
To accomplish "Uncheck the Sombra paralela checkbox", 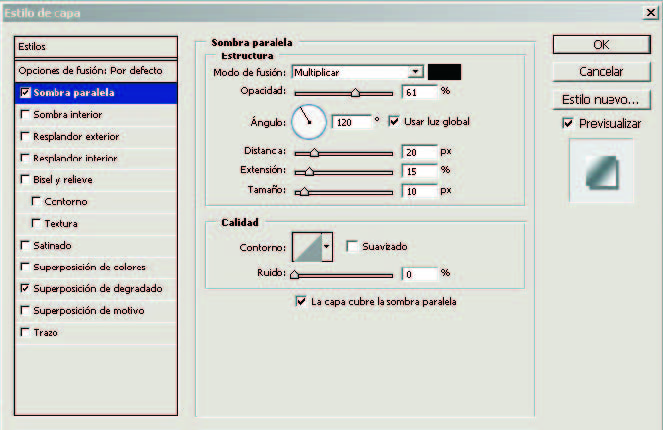I will click(25, 93).
